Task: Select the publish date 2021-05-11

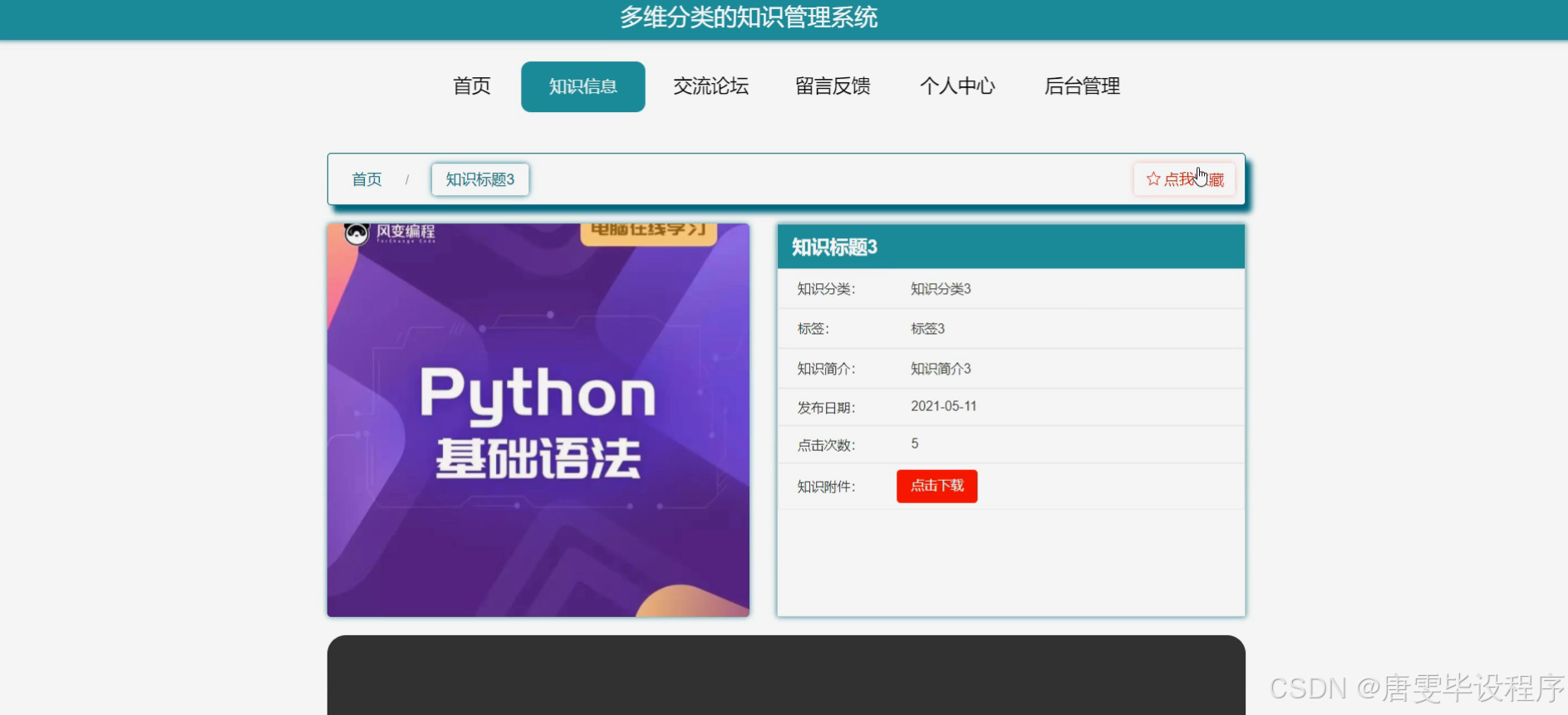Action: [944, 406]
